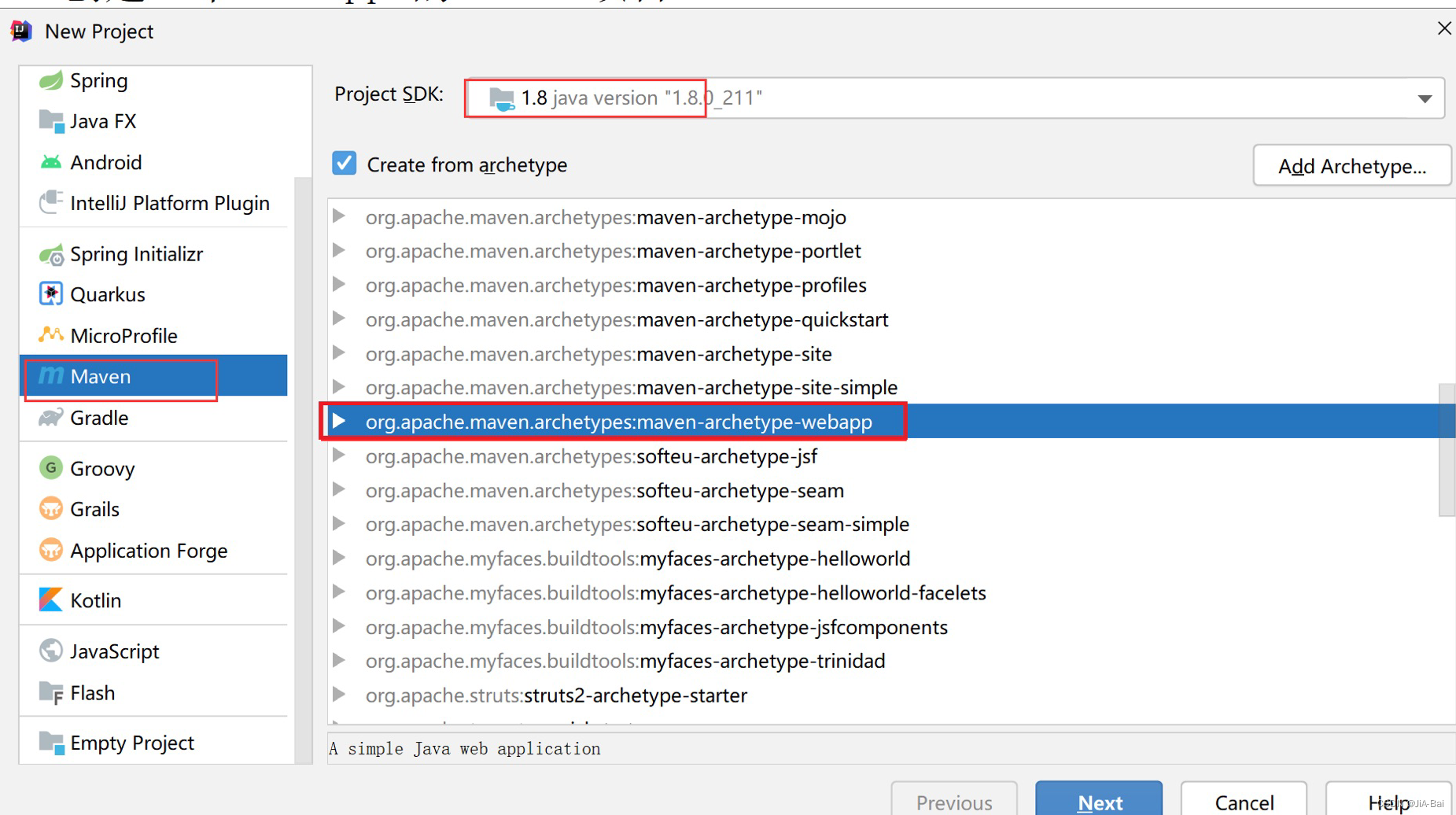Select JavaScript project type
1456x815 pixels.
coord(153,651)
